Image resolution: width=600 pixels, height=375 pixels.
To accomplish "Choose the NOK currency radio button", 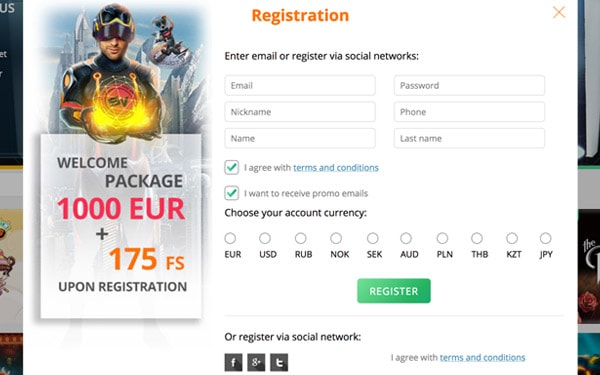I will [336, 238].
